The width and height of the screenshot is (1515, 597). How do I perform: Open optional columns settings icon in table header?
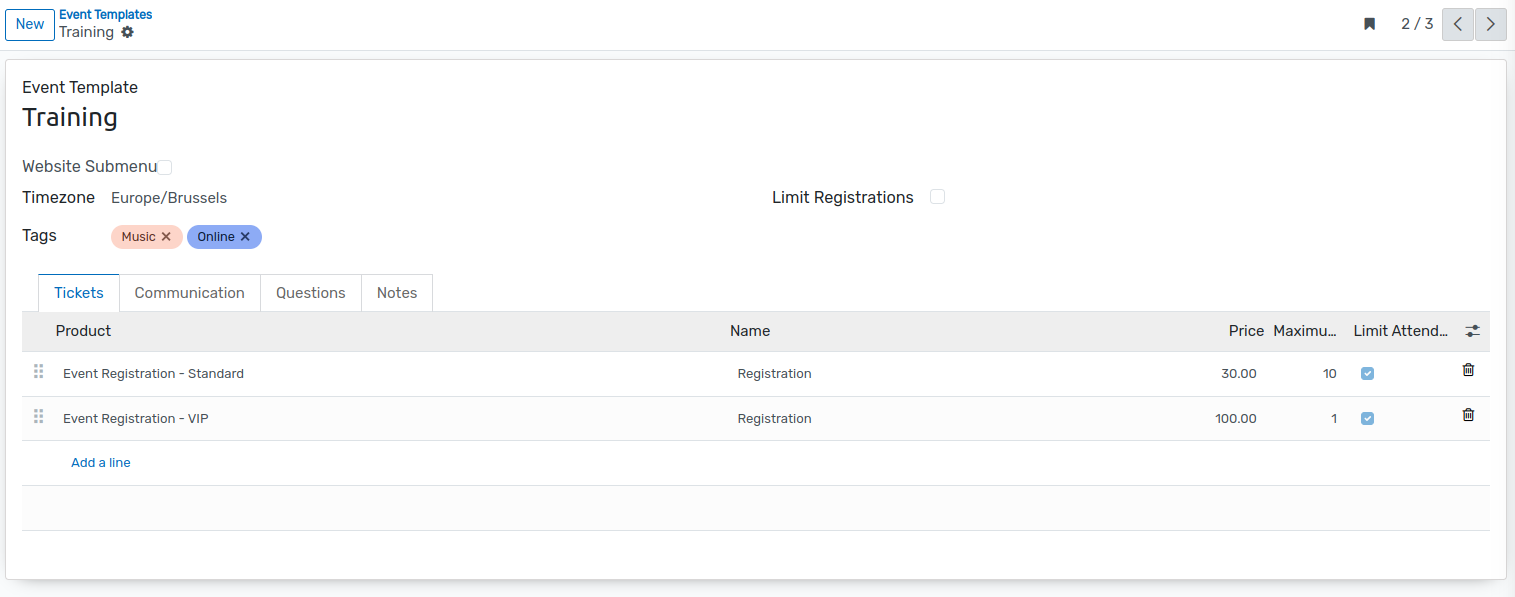click(1472, 331)
